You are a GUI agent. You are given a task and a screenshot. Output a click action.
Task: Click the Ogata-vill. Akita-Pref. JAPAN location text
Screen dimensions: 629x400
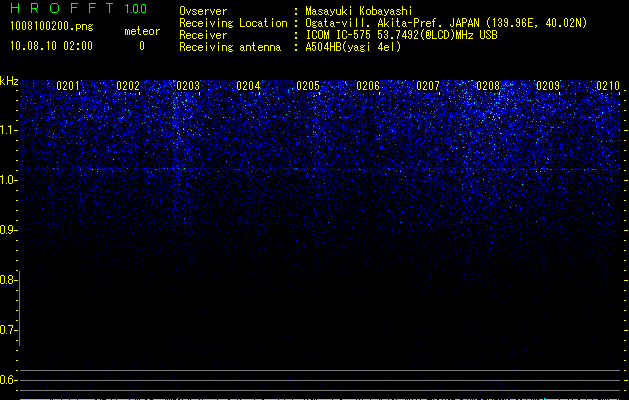pyautogui.click(x=446, y=23)
